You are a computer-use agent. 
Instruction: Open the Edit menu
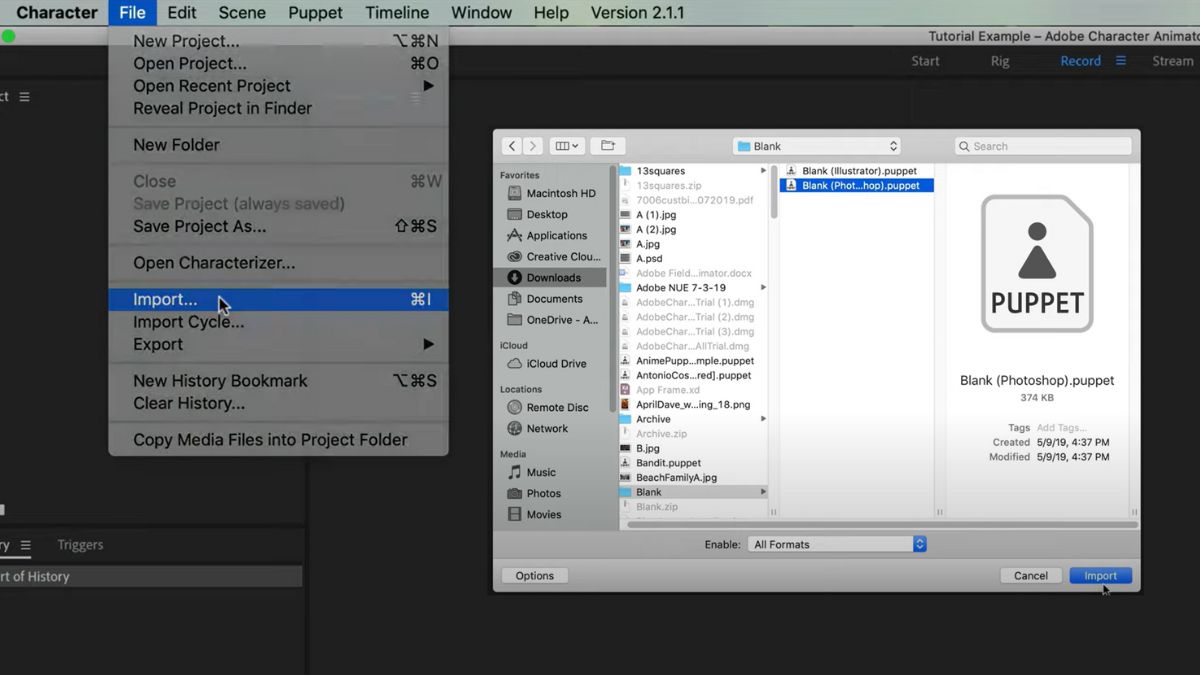pyautogui.click(x=182, y=13)
